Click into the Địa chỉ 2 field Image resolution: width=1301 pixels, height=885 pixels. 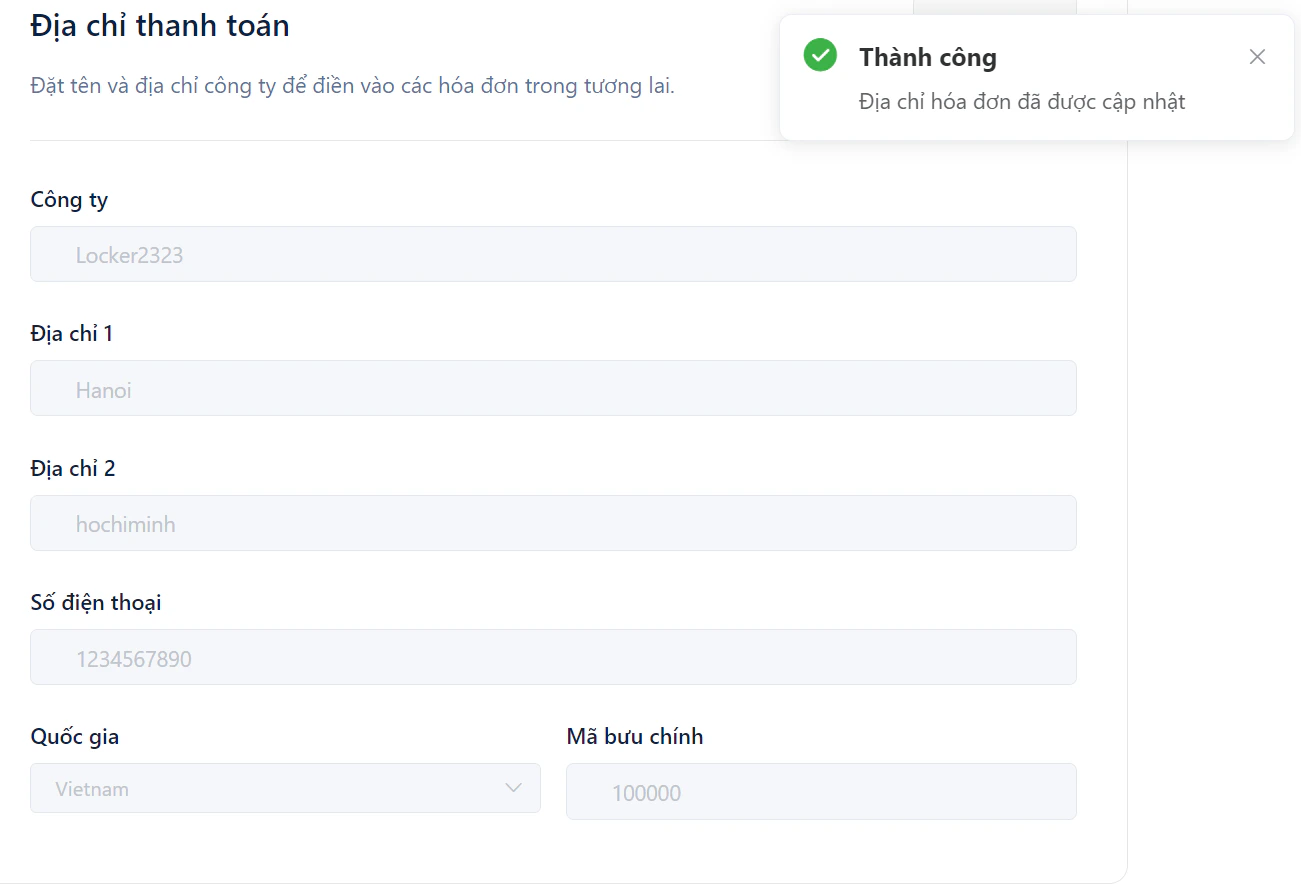coord(553,523)
